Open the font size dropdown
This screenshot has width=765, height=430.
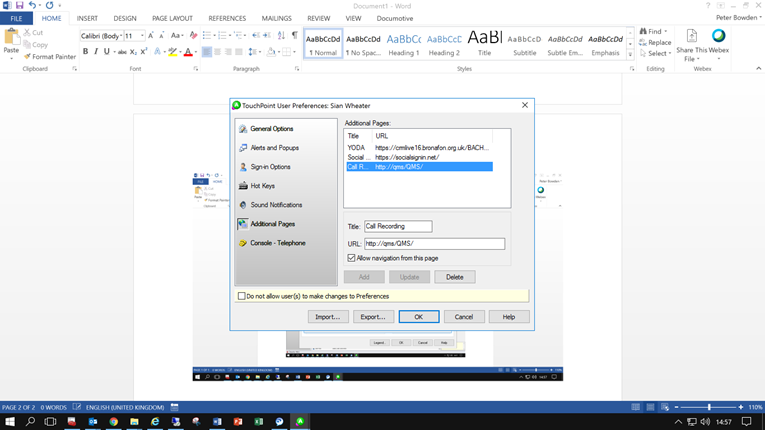142,36
